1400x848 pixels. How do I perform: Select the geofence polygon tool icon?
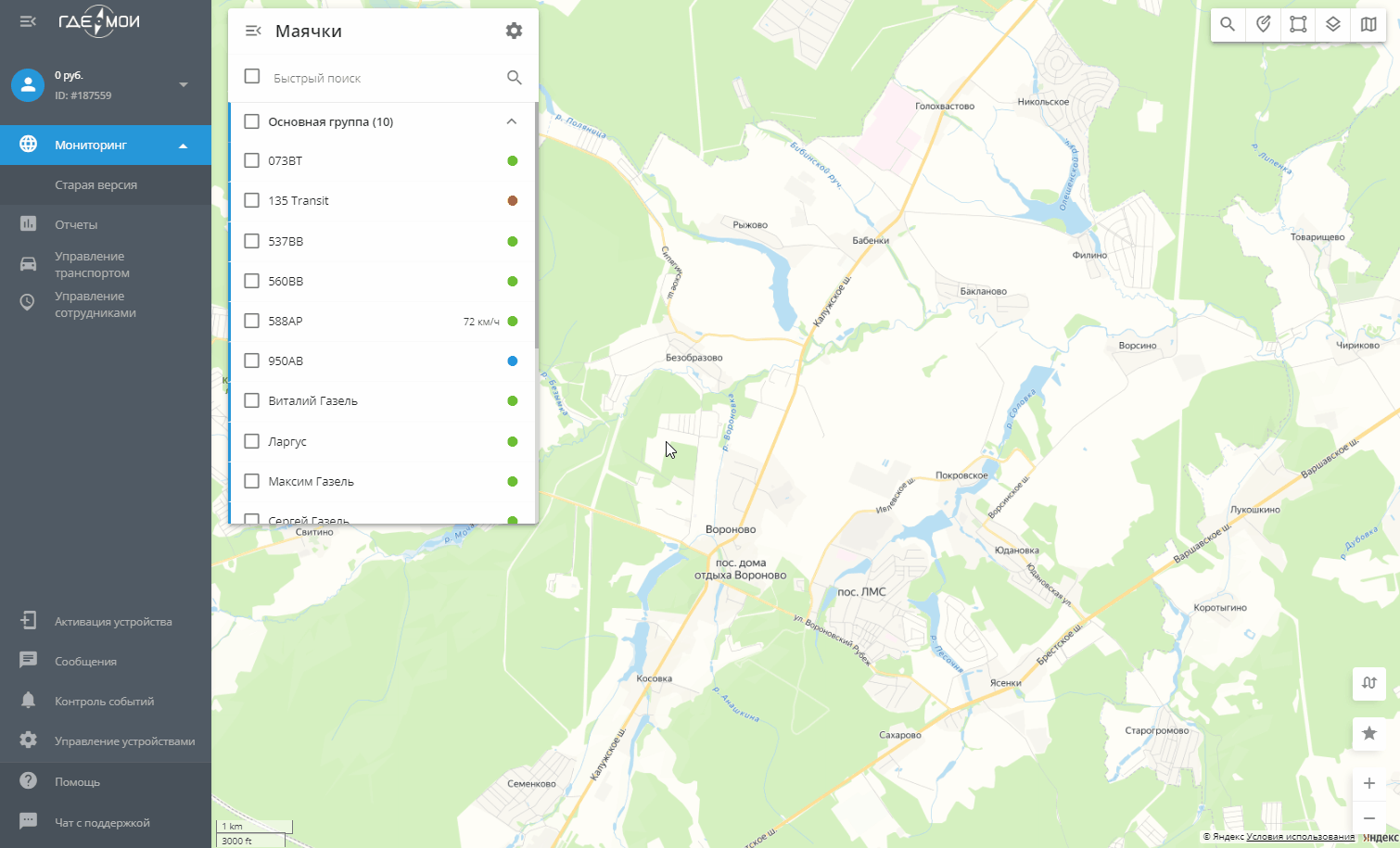[x=1298, y=25]
